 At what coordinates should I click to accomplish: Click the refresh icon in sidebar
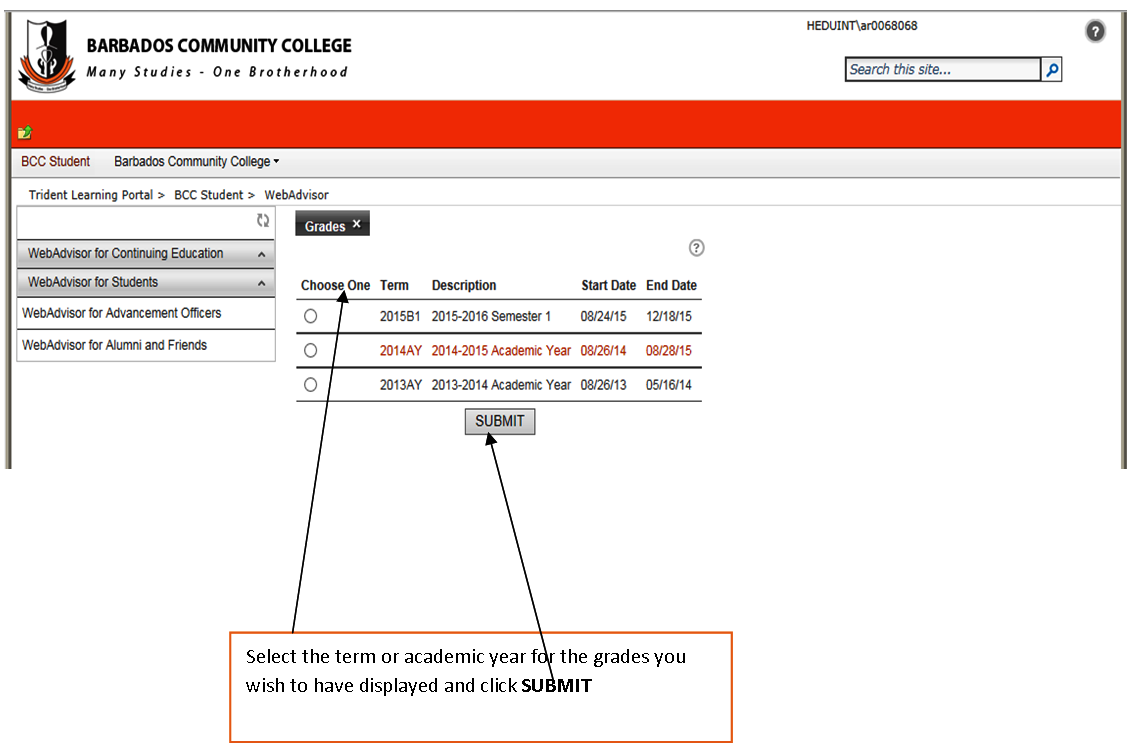pos(263,221)
